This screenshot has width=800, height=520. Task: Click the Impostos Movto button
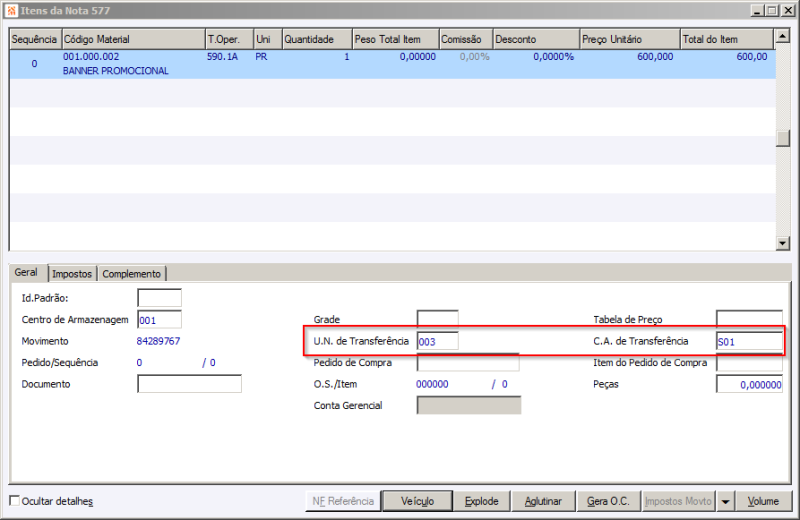679,501
